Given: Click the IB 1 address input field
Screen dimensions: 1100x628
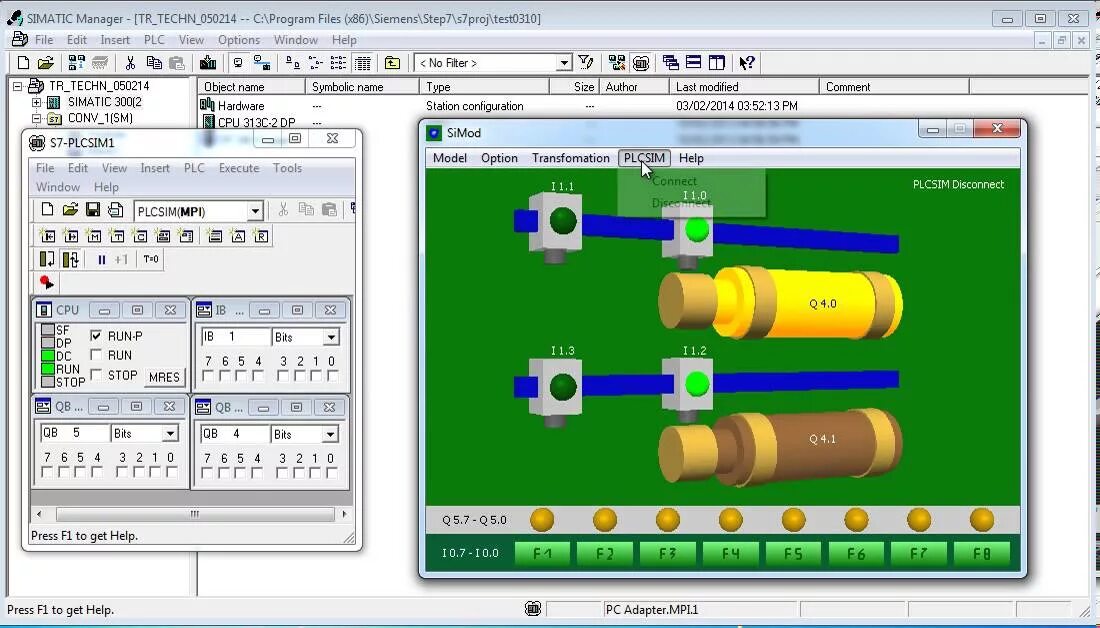Looking at the screenshot, I should click(235, 338).
